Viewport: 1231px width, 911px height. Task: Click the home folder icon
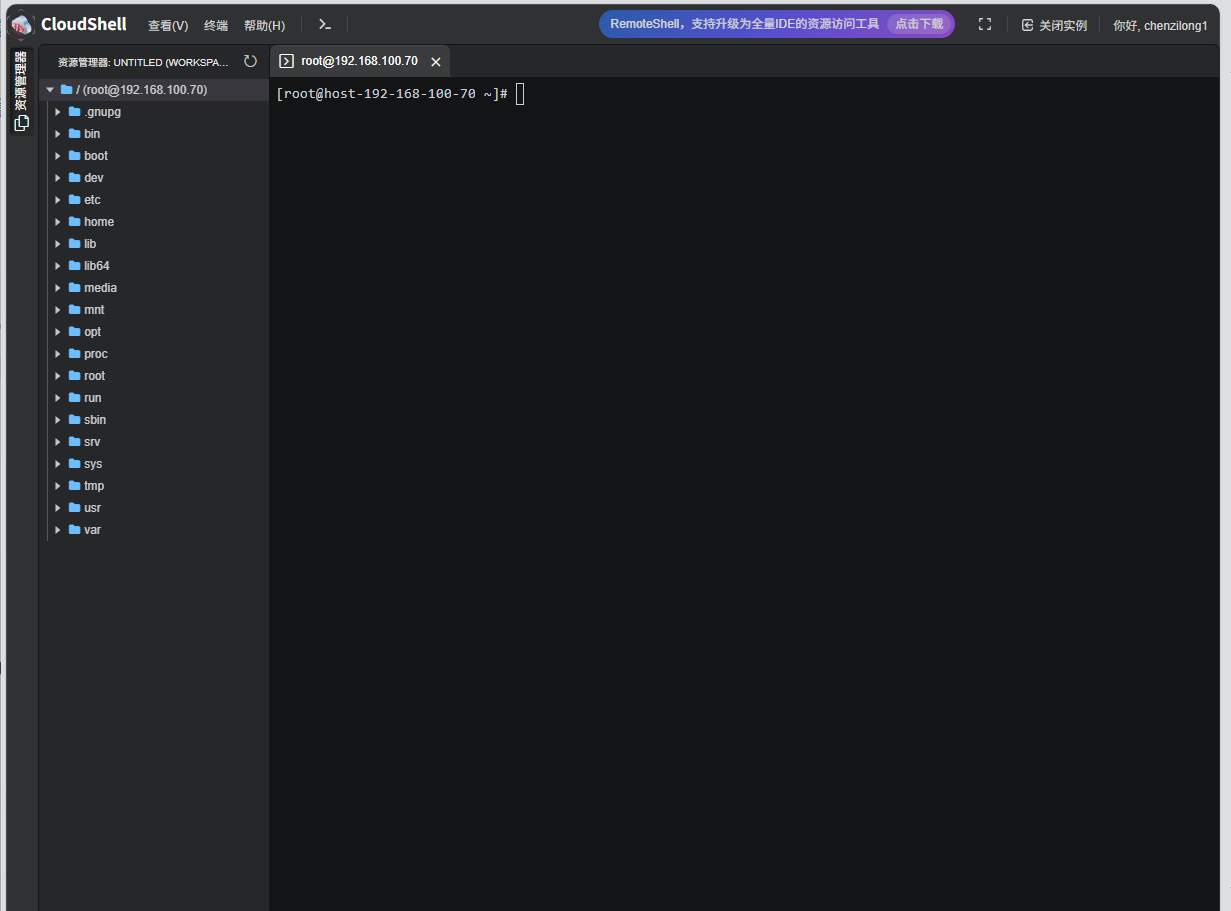click(75, 222)
